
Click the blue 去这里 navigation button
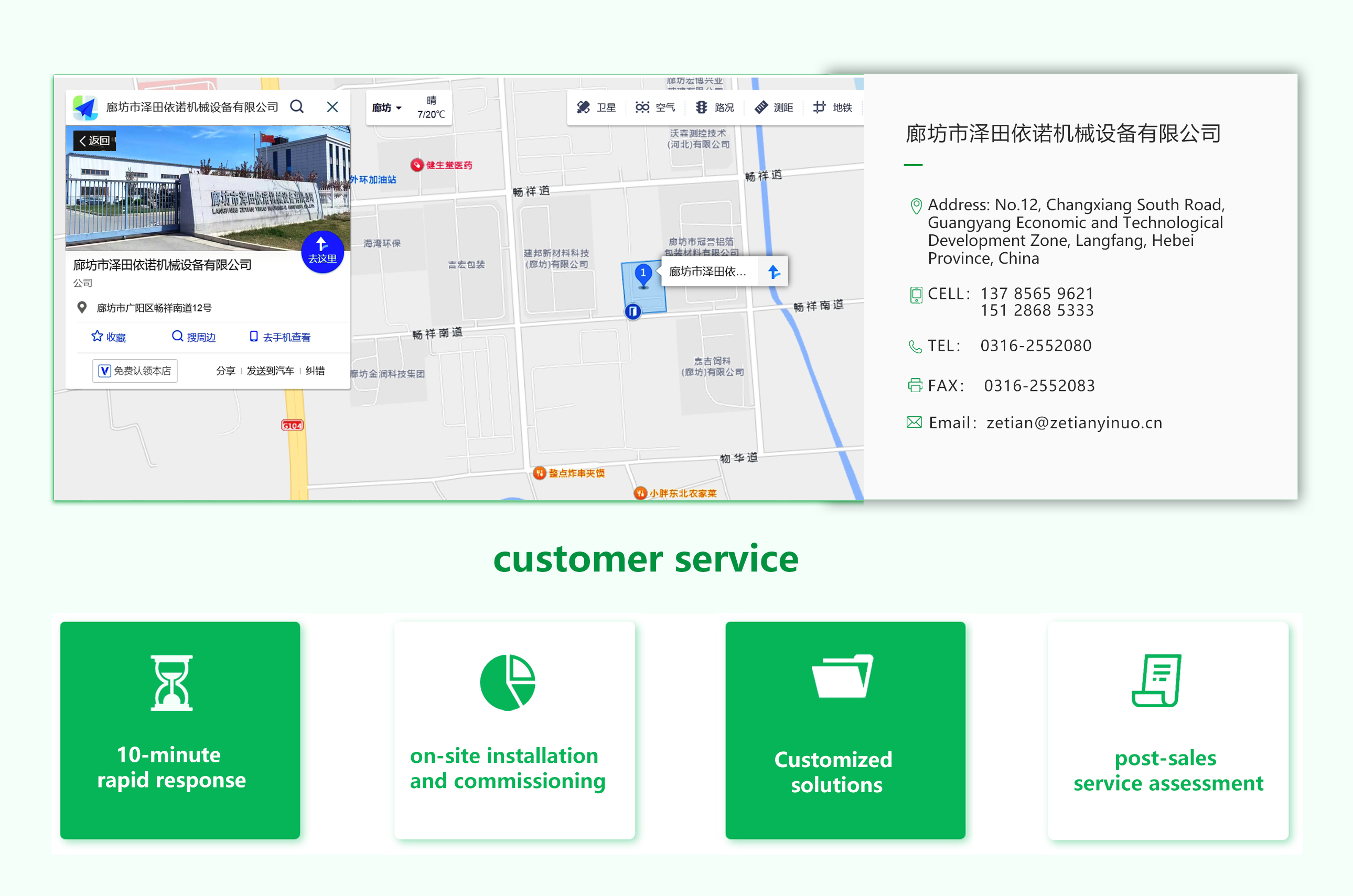[x=323, y=252]
